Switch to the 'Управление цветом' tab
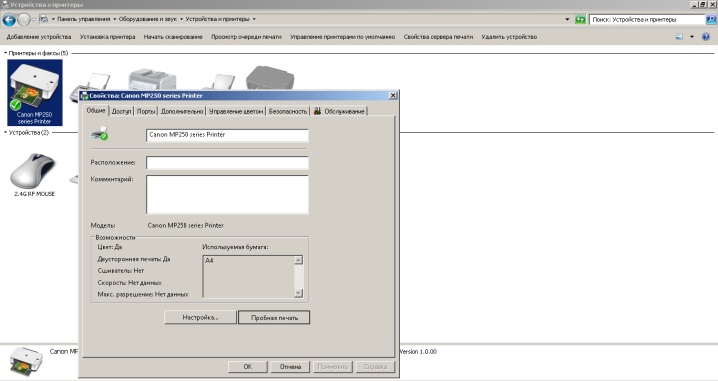This screenshot has height=381, width=718. (x=236, y=111)
